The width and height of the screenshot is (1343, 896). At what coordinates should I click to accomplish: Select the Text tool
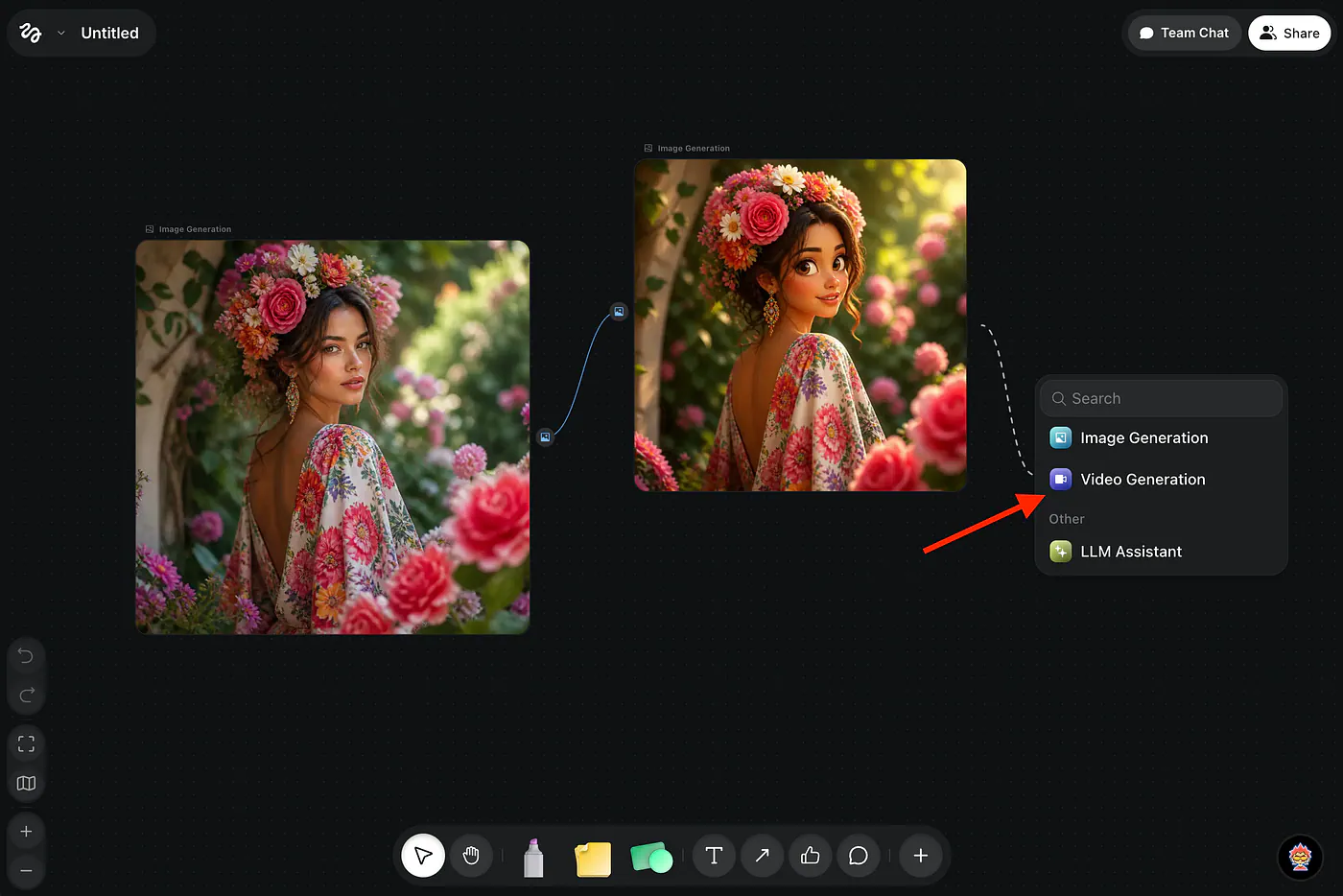714,856
